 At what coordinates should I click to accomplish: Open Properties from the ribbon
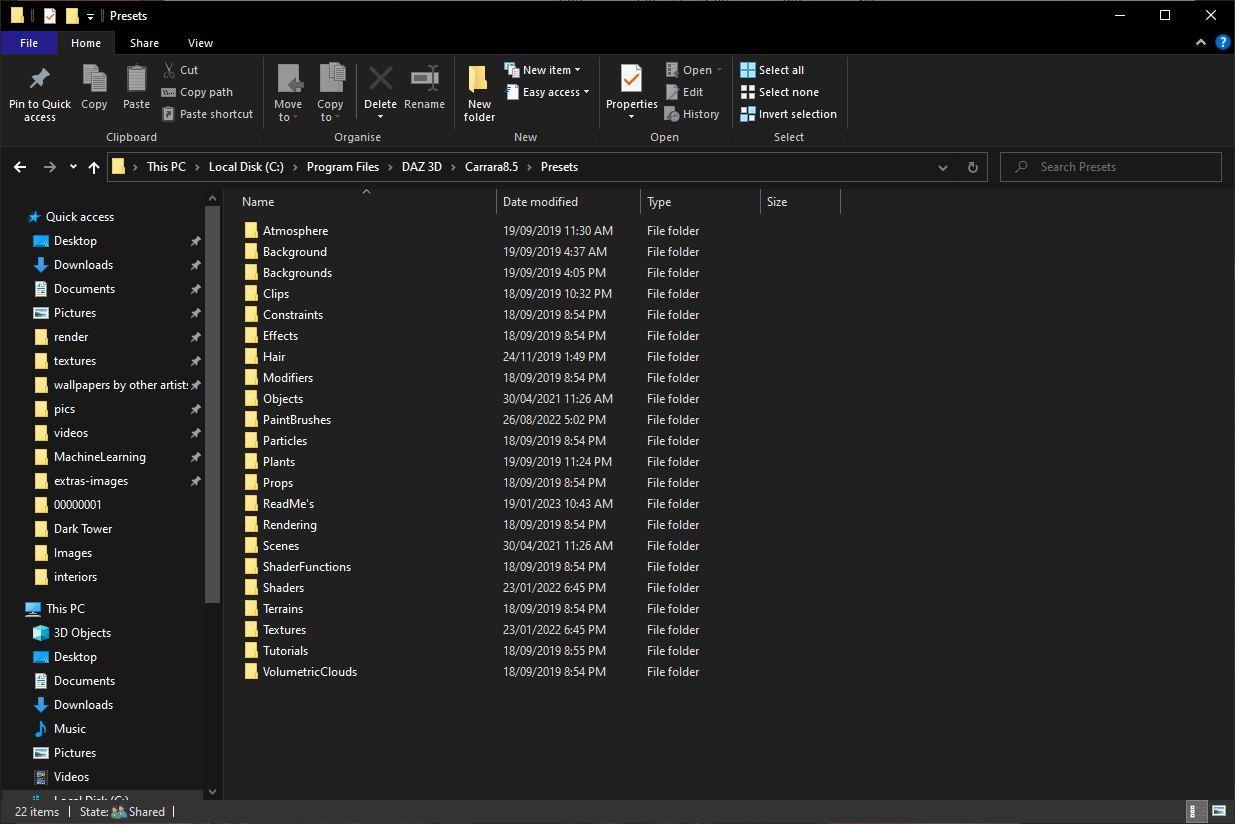[x=631, y=94]
